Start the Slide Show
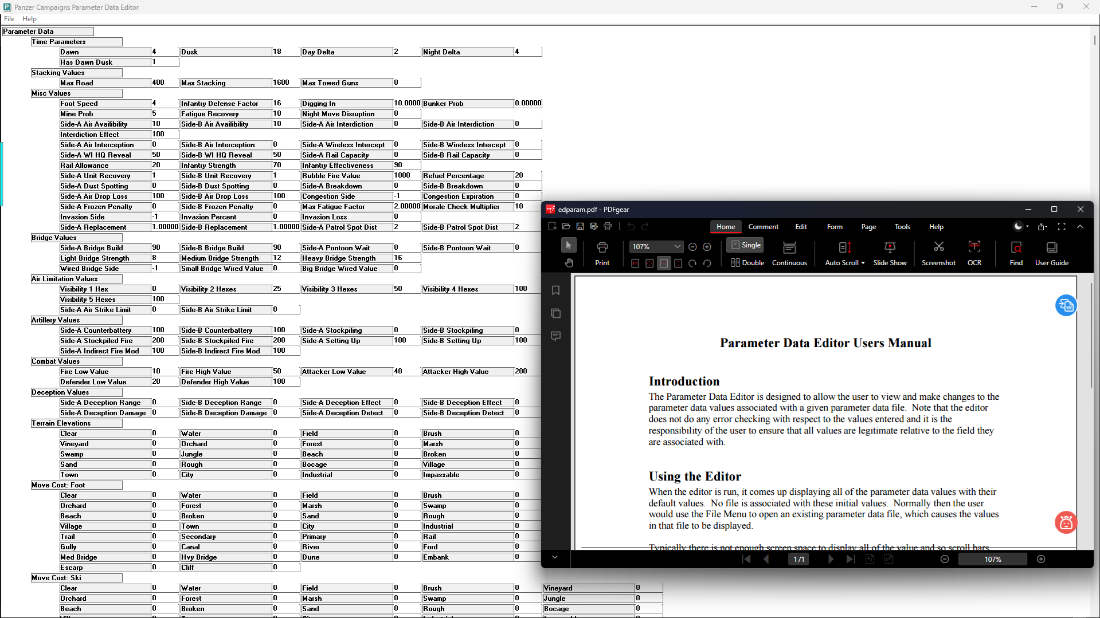The width and height of the screenshot is (1100, 618). coord(890,253)
